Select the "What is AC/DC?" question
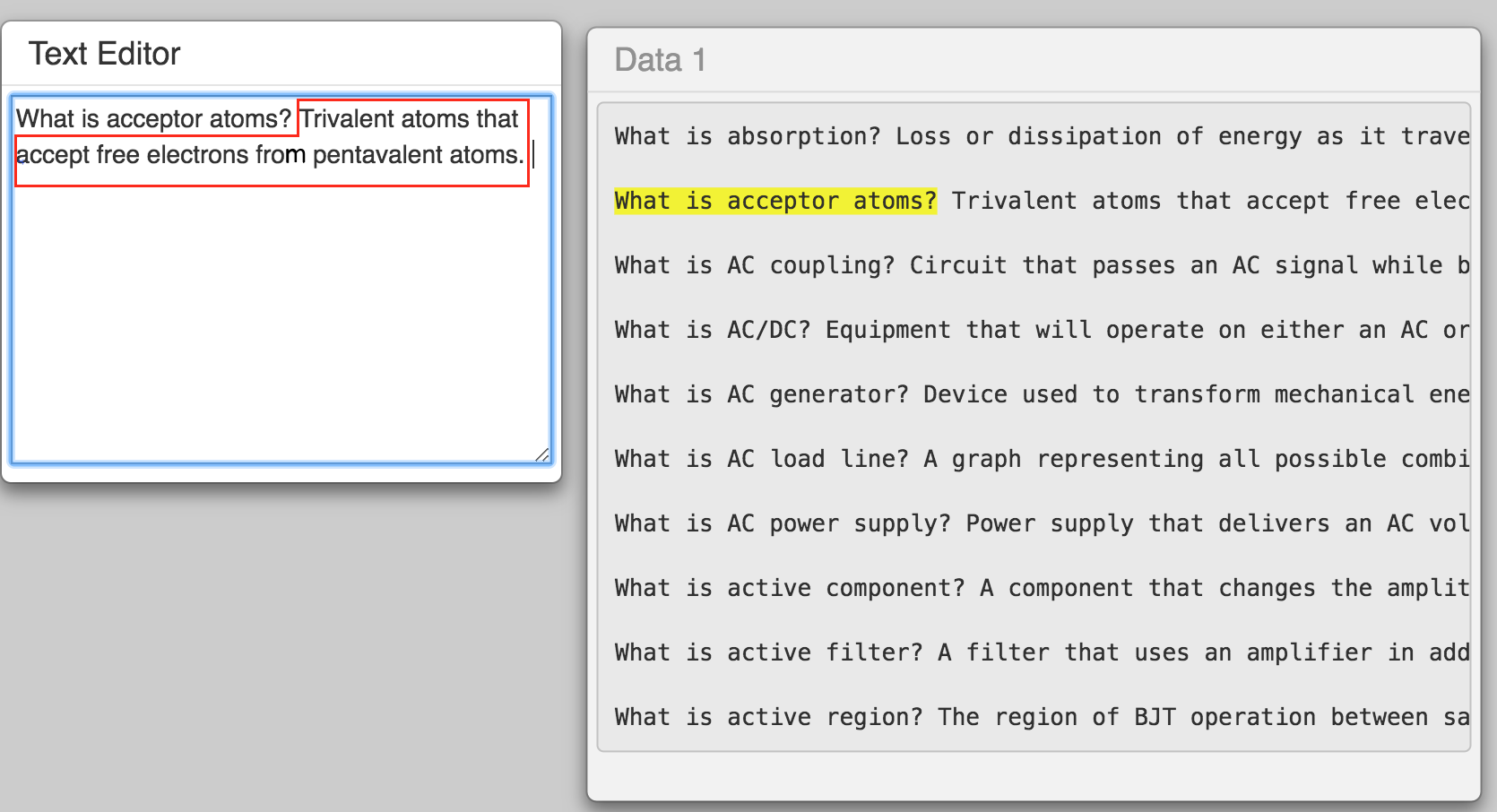Screen dimensions: 1497x812 click(x=712, y=330)
